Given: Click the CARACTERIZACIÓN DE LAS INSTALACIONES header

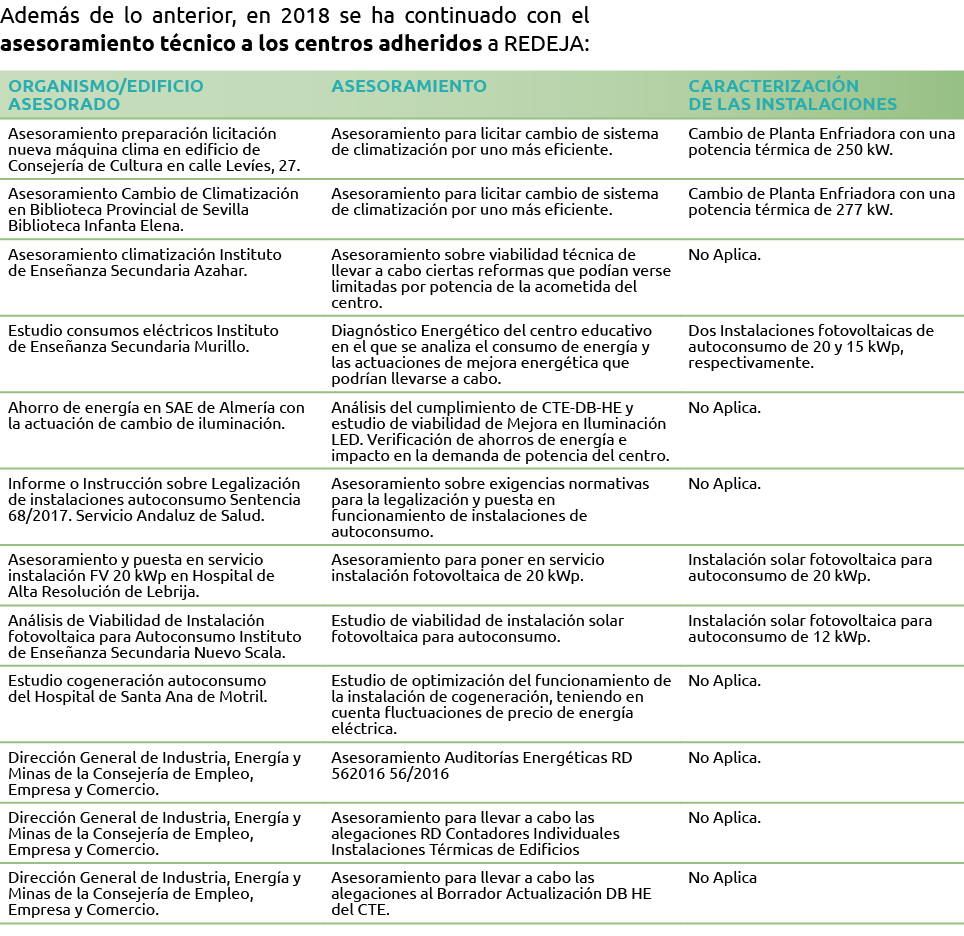Looking at the screenshot, I should click(x=792, y=95).
